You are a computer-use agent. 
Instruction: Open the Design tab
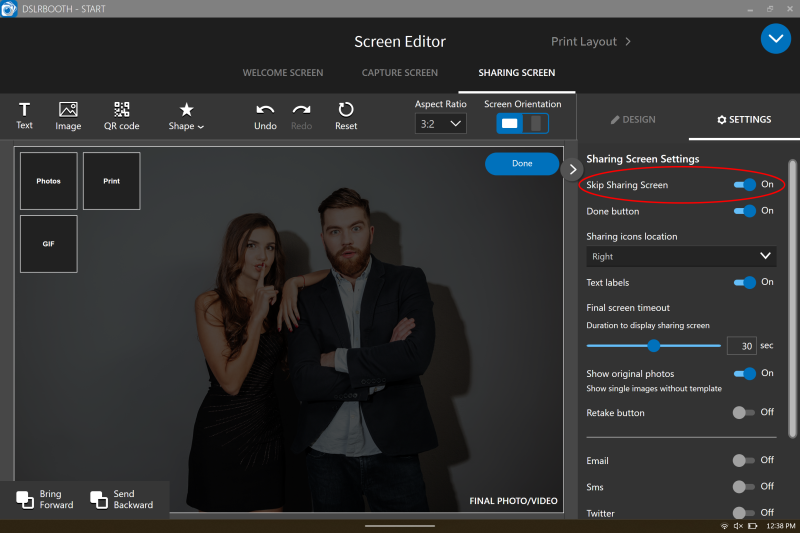coord(633,119)
